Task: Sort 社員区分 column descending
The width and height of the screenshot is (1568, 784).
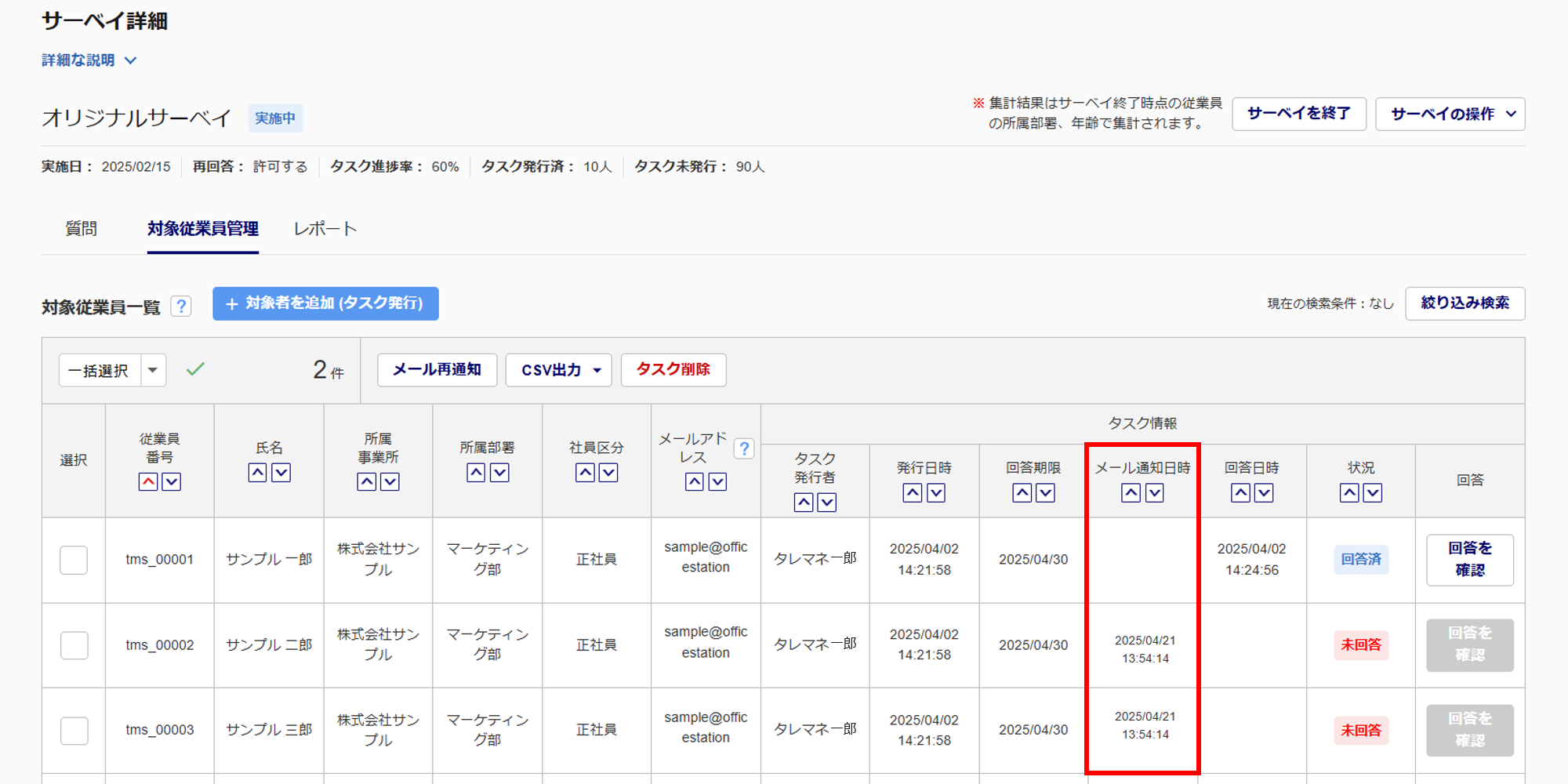Action: coord(608,472)
